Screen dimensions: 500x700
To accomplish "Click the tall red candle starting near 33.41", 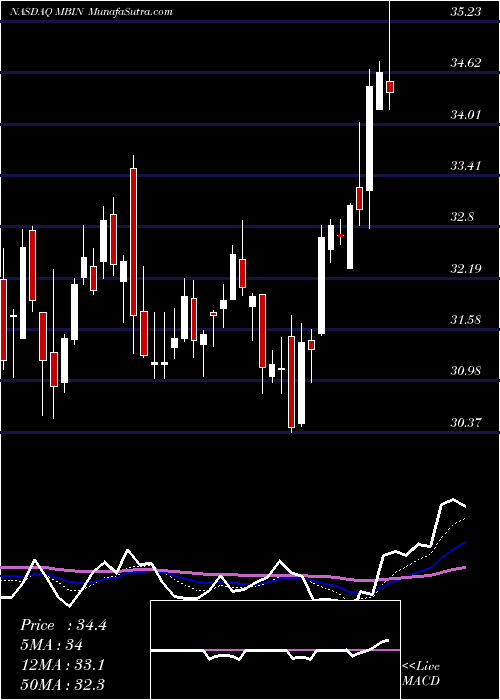I will click(x=133, y=242).
